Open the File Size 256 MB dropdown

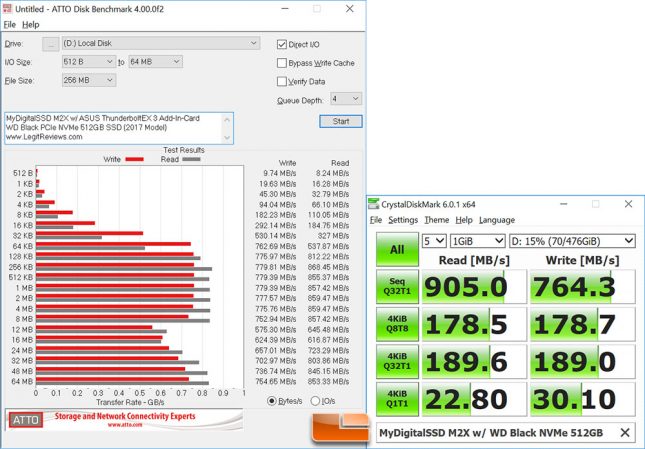coord(88,80)
